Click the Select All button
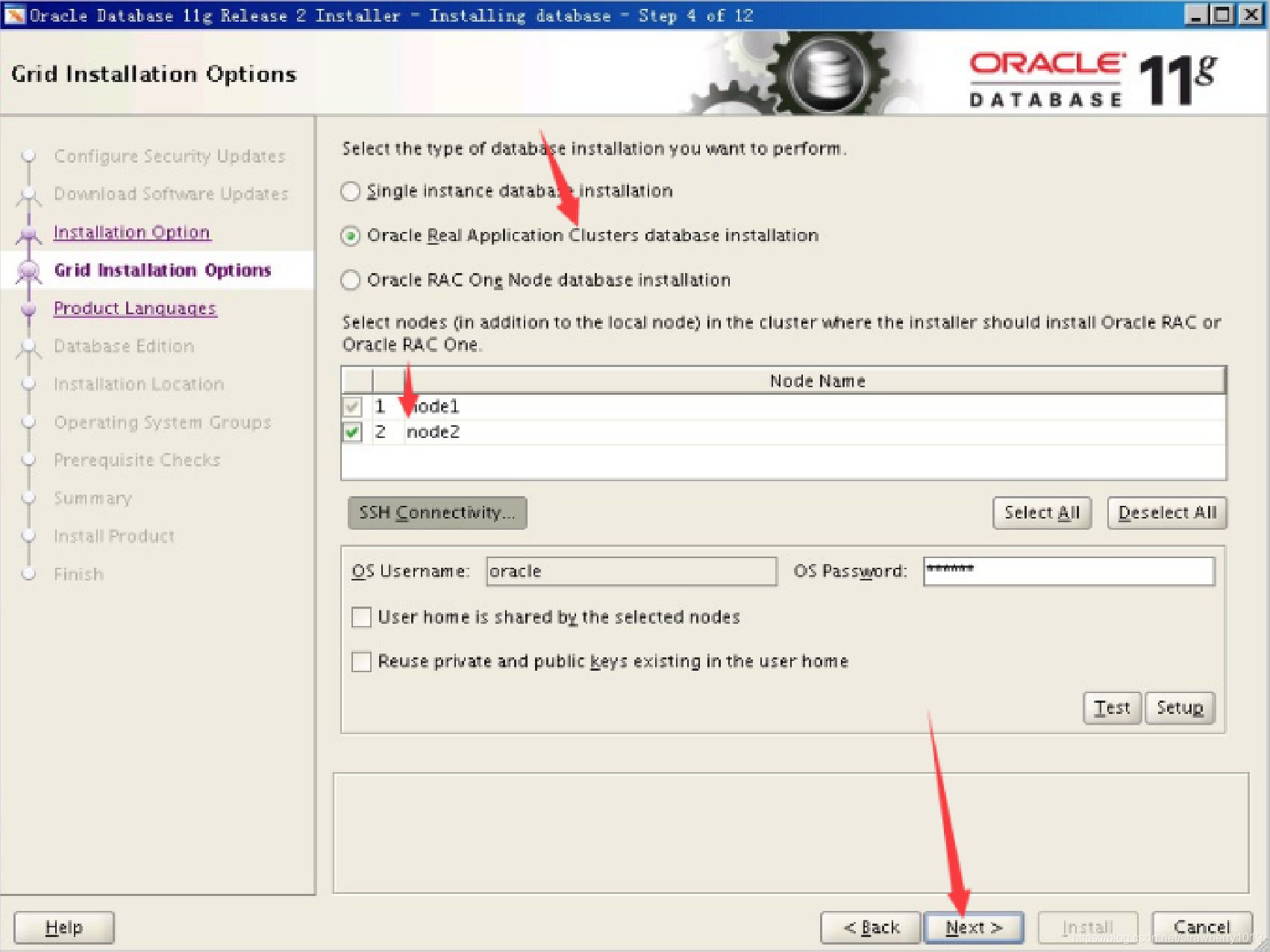 pyautogui.click(x=1042, y=513)
